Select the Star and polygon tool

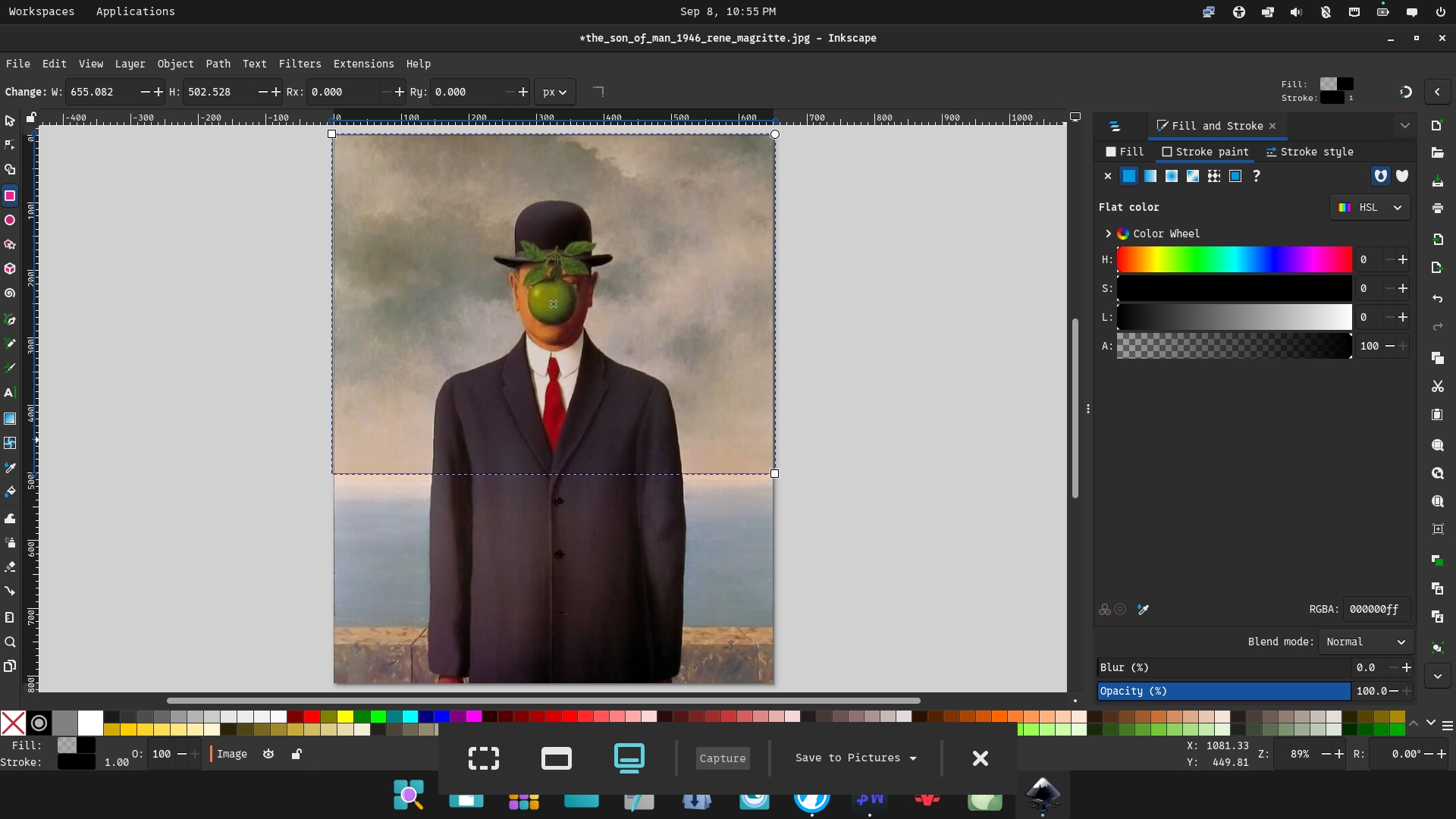[10, 244]
